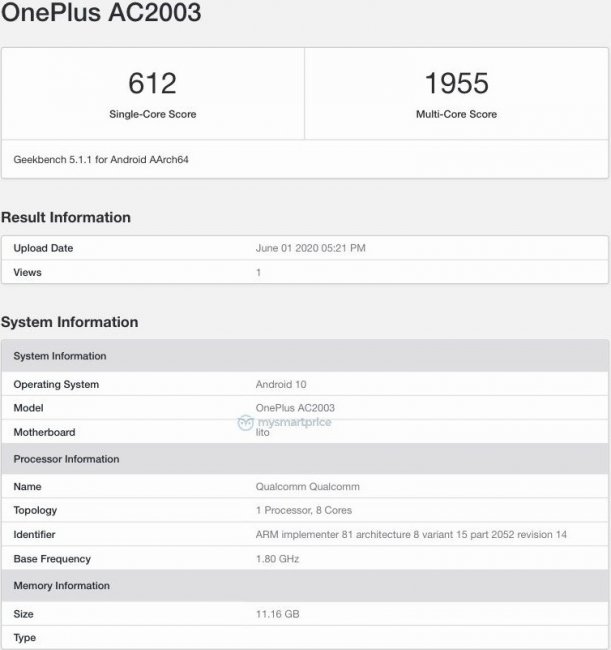Click the System Information section heading
The height and width of the screenshot is (650, 611).
point(69,322)
